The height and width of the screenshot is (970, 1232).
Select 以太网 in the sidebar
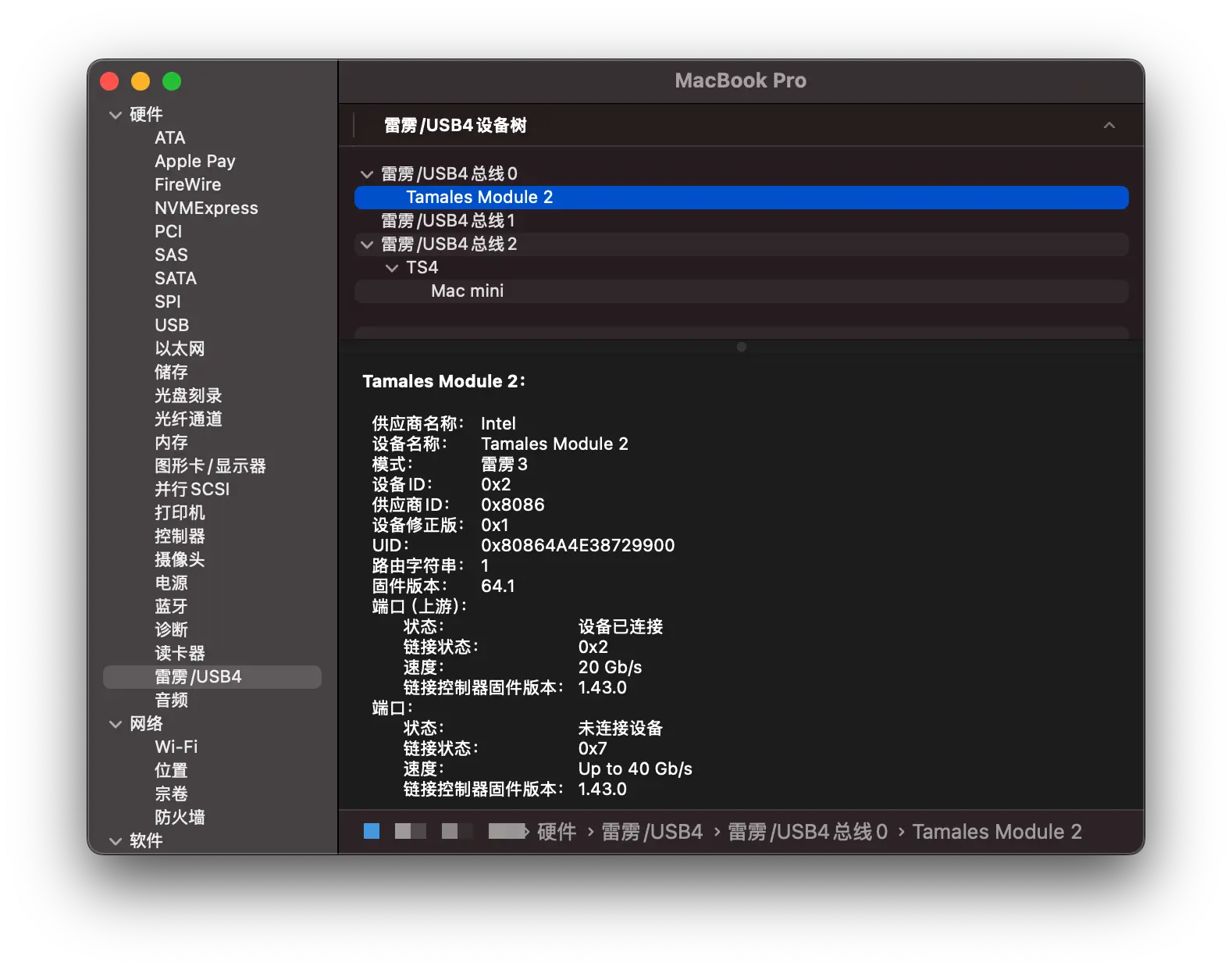180,349
